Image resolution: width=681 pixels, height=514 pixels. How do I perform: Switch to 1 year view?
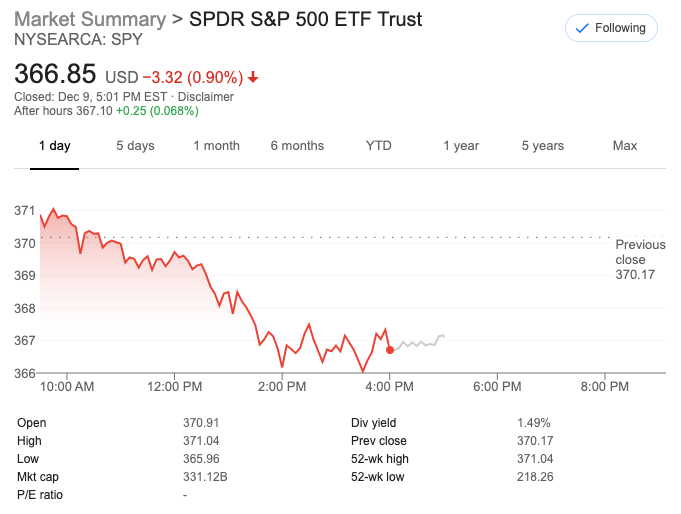pyautogui.click(x=461, y=146)
